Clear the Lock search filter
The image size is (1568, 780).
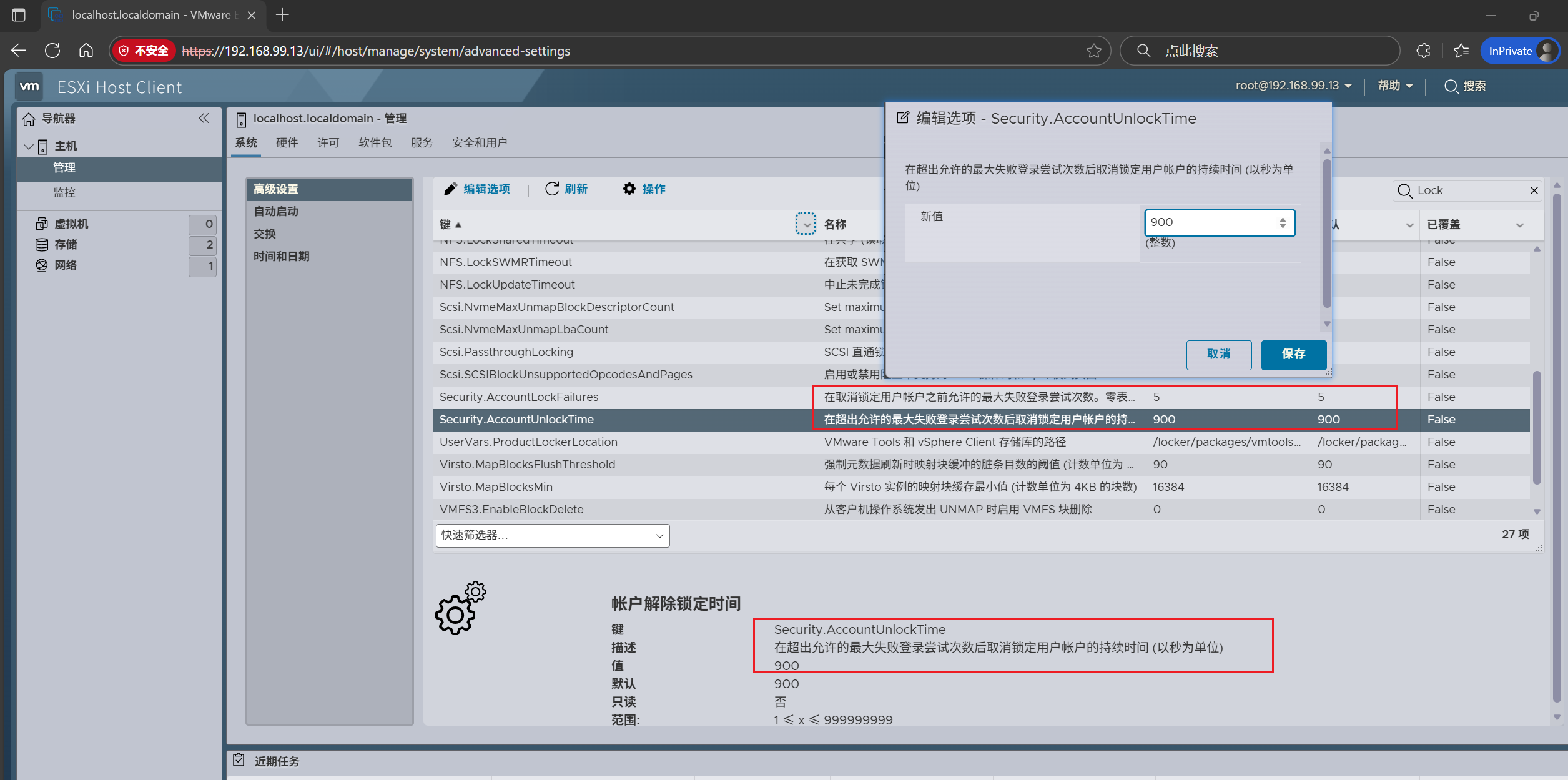point(1534,190)
